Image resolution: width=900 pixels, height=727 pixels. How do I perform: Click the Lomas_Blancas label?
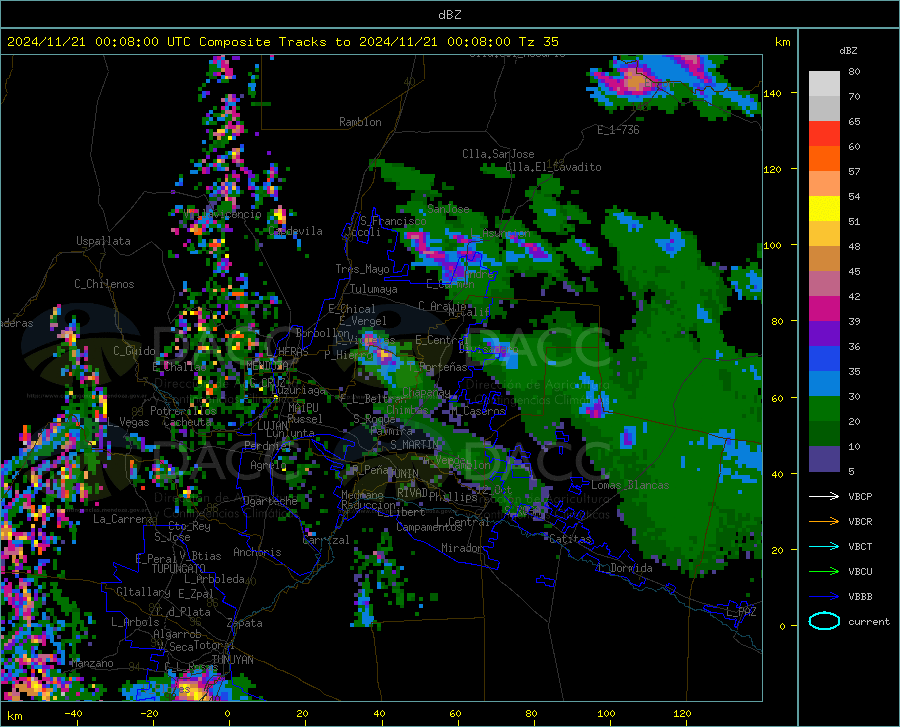point(630,485)
